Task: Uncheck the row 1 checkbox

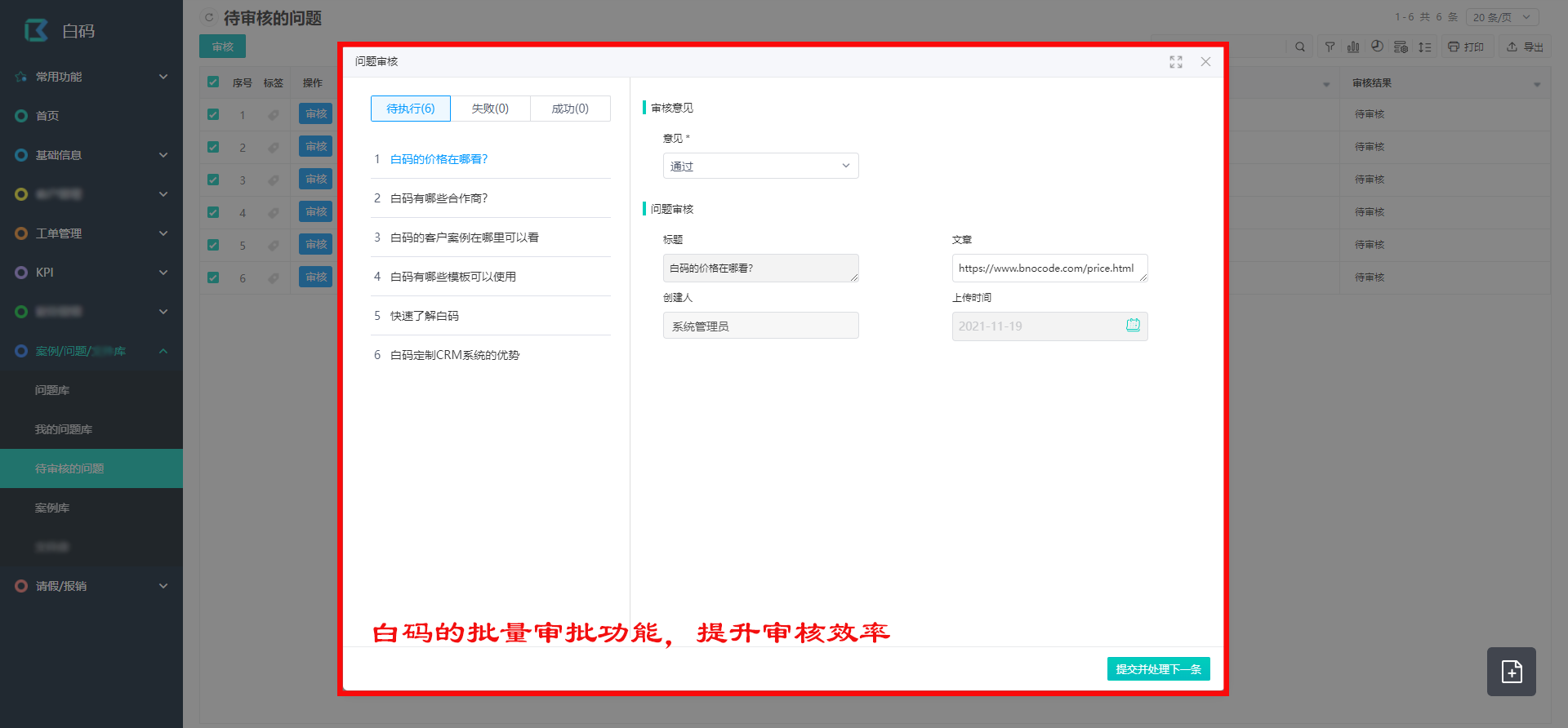Action: click(213, 114)
